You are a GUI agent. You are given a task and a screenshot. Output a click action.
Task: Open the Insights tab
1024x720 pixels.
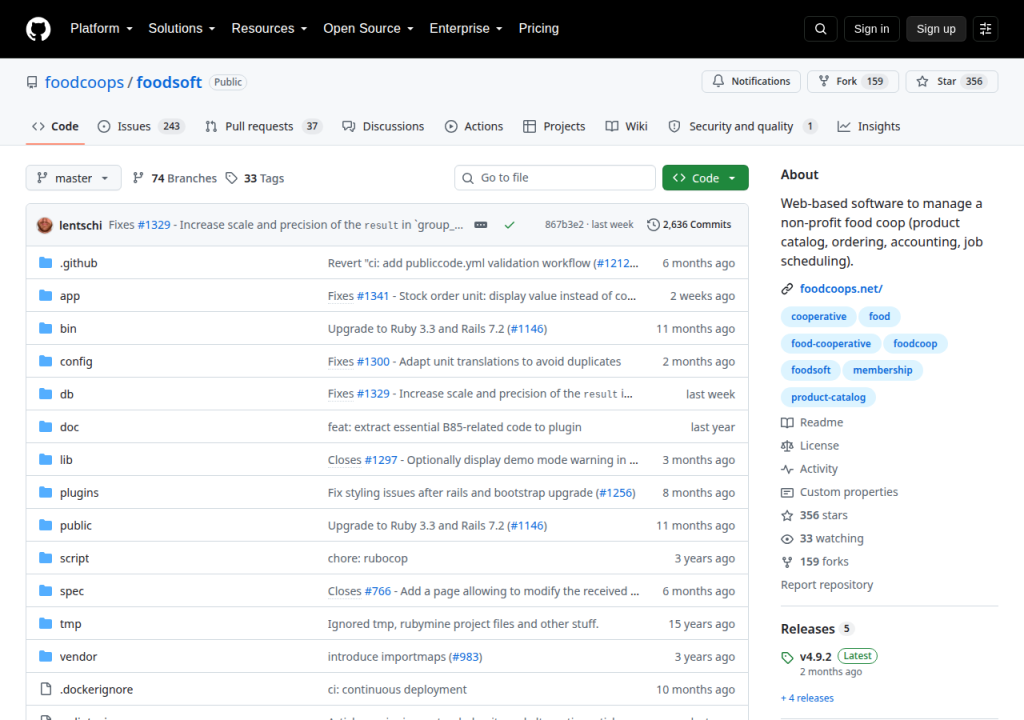[x=869, y=126]
